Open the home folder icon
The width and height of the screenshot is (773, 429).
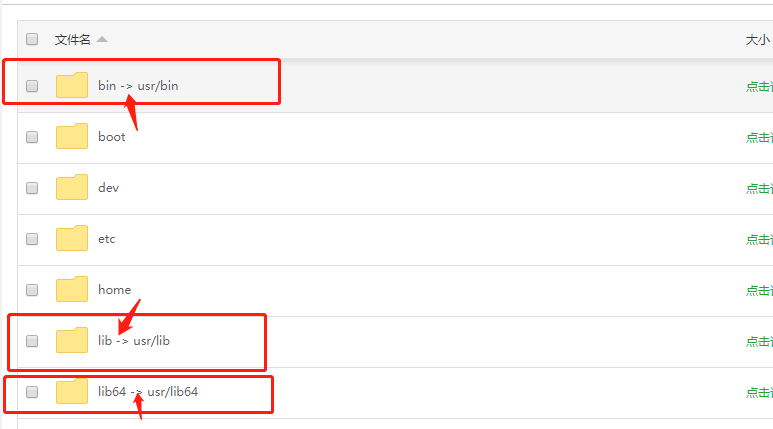(72, 289)
